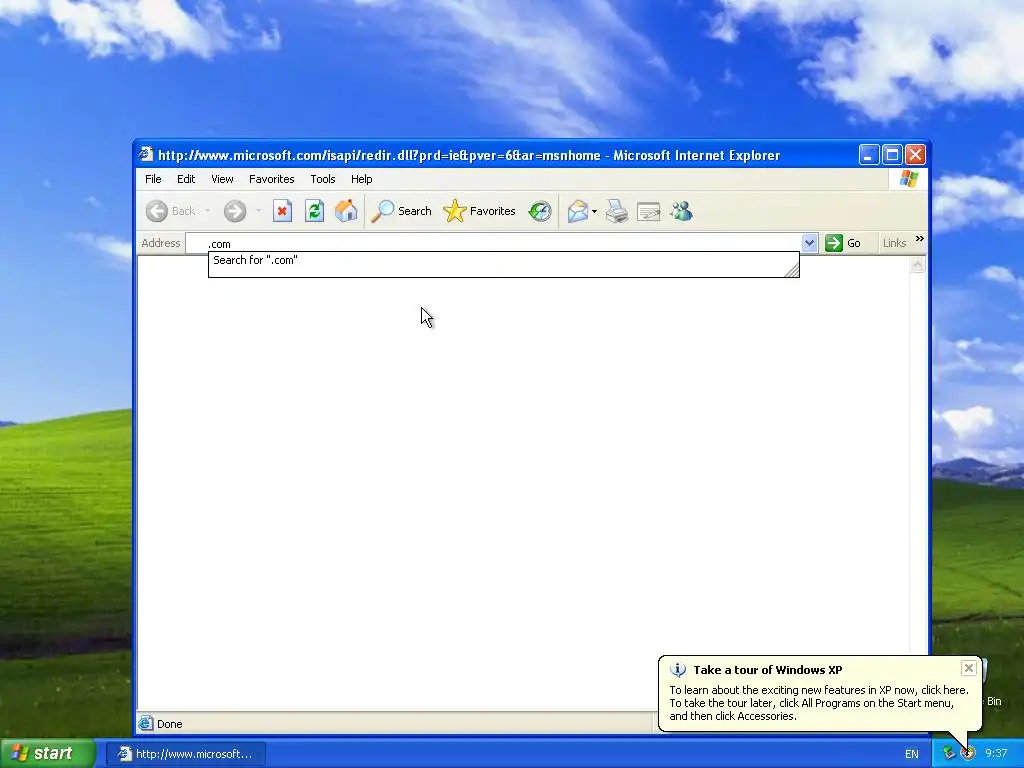Open the History clock icon
1024x768 pixels.
click(x=540, y=211)
